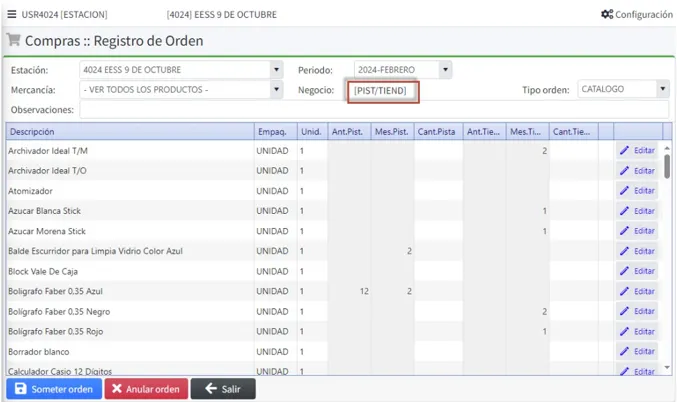Image resolution: width=677 pixels, height=402 pixels.
Task: Open the Periodo 2024-FEBRERO dropdown
Action: tap(445, 69)
